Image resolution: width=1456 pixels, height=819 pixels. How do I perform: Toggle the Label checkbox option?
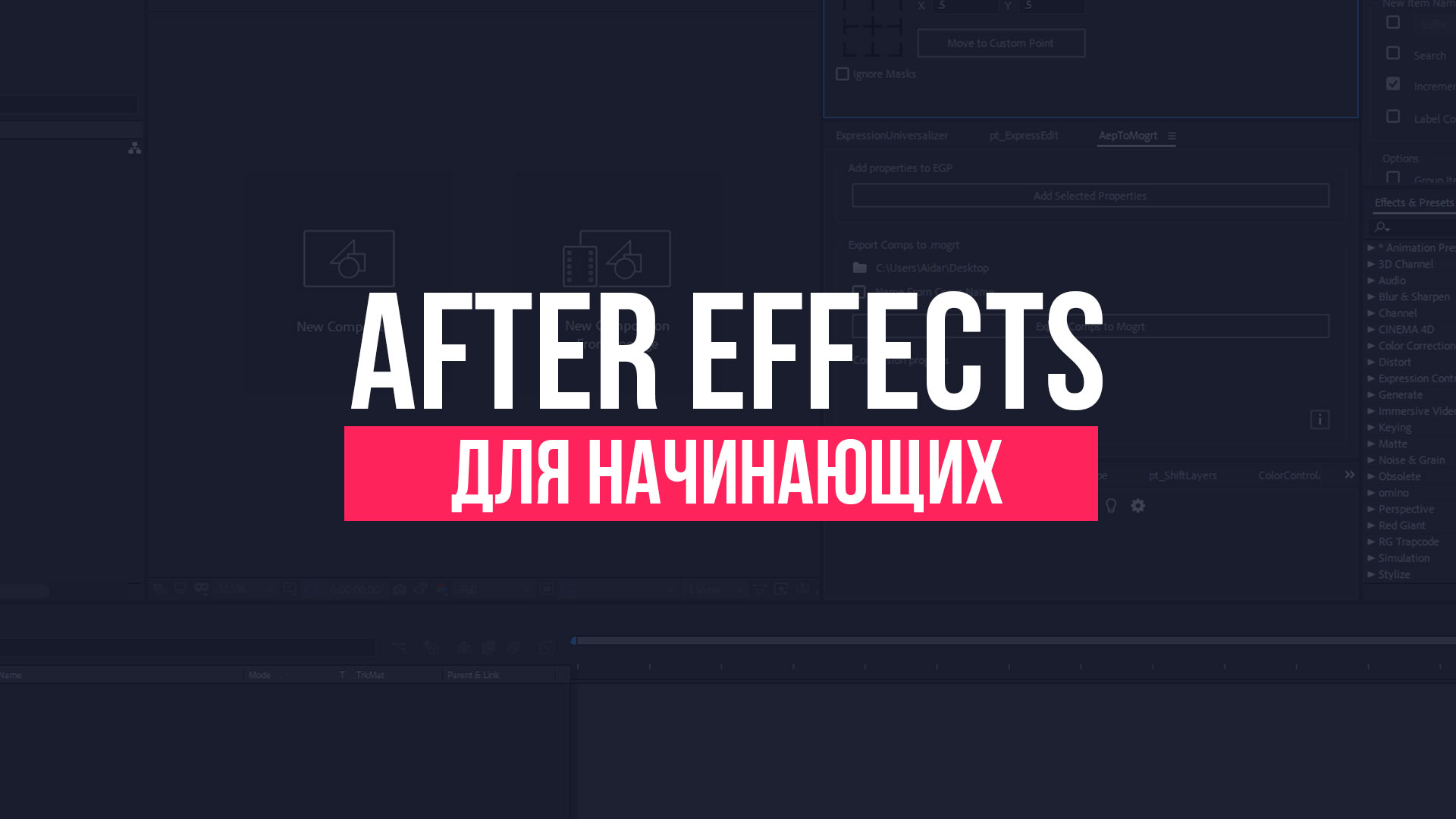(x=1393, y=115)
